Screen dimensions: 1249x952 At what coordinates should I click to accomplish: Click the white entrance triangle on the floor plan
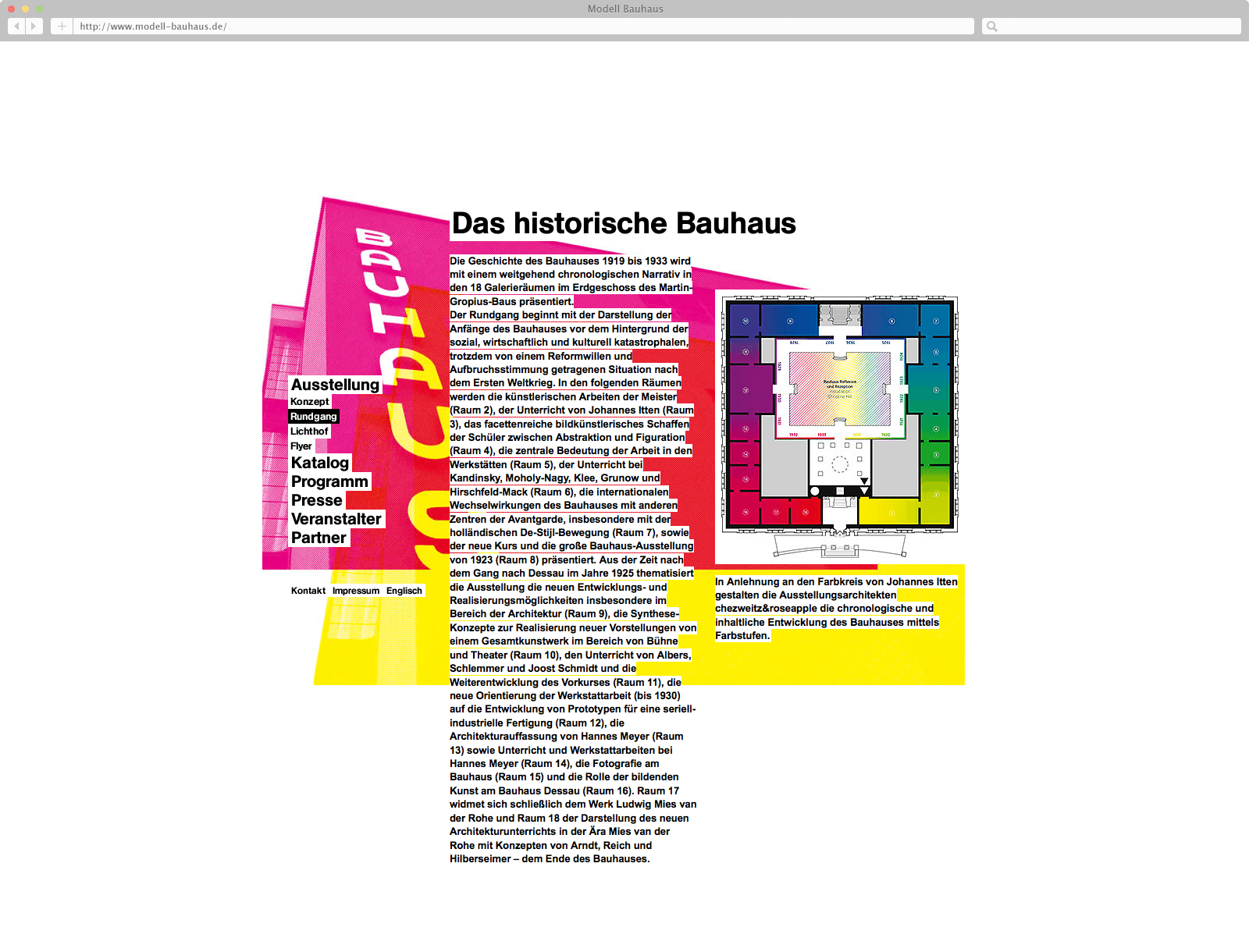864,491
